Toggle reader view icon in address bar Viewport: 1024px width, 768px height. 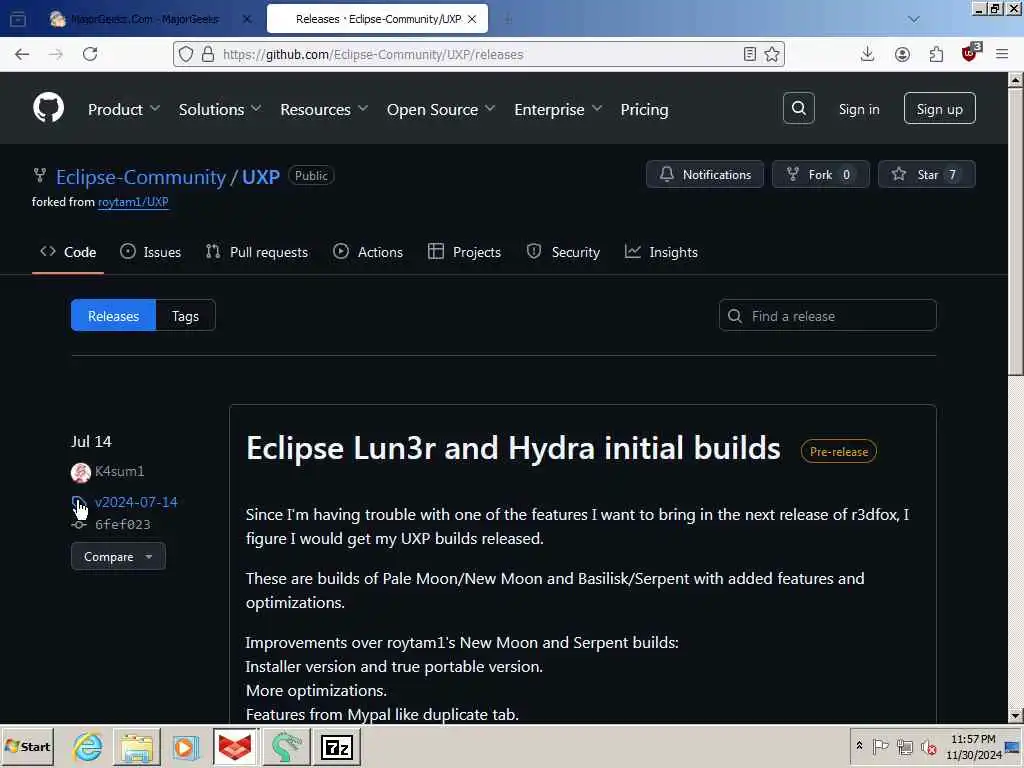pyautogui.click(x=750, y=54)
